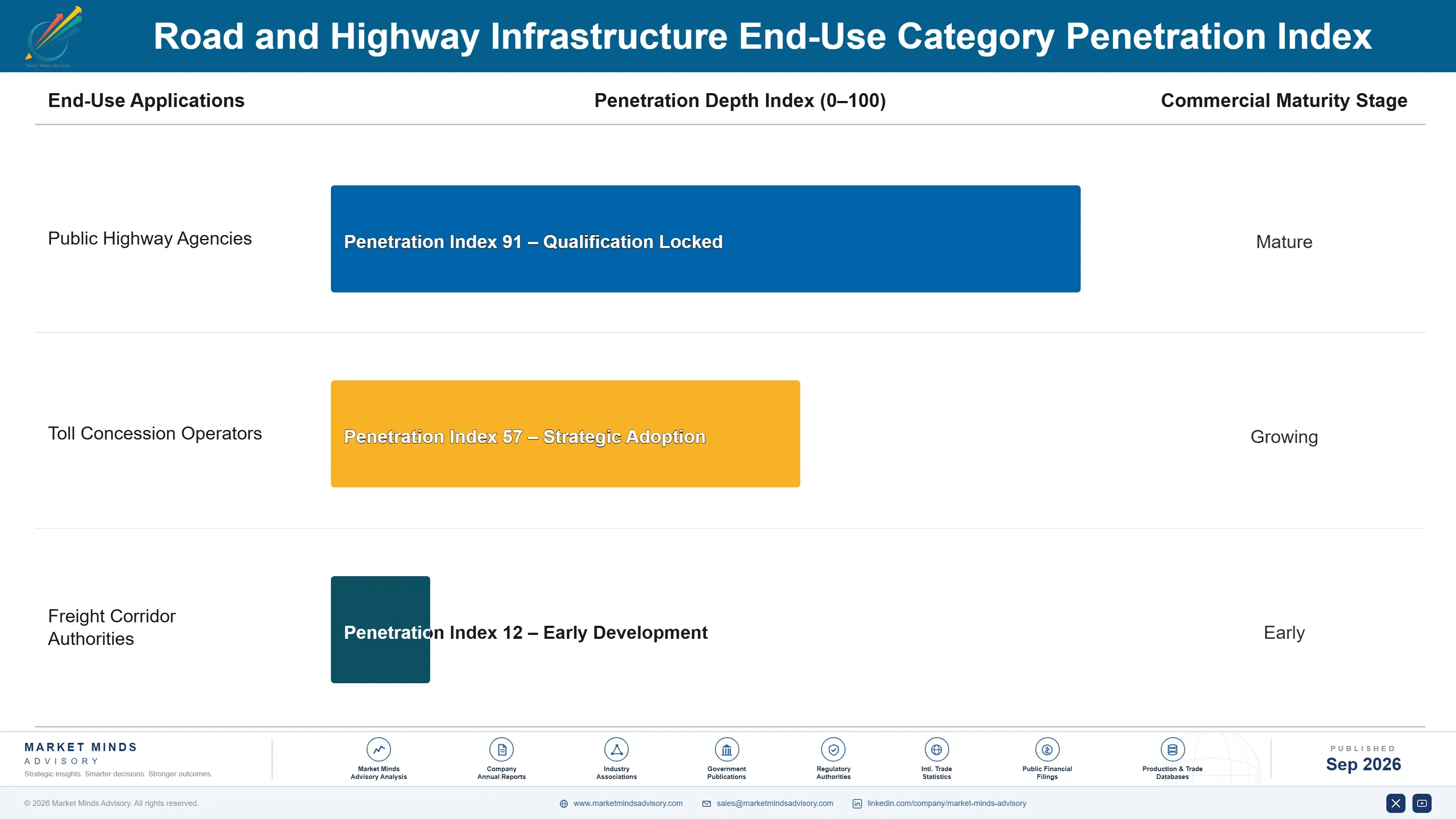Click the Regulatory Authorities shield icon
The image size is (1456, 819).
[833, 749]
